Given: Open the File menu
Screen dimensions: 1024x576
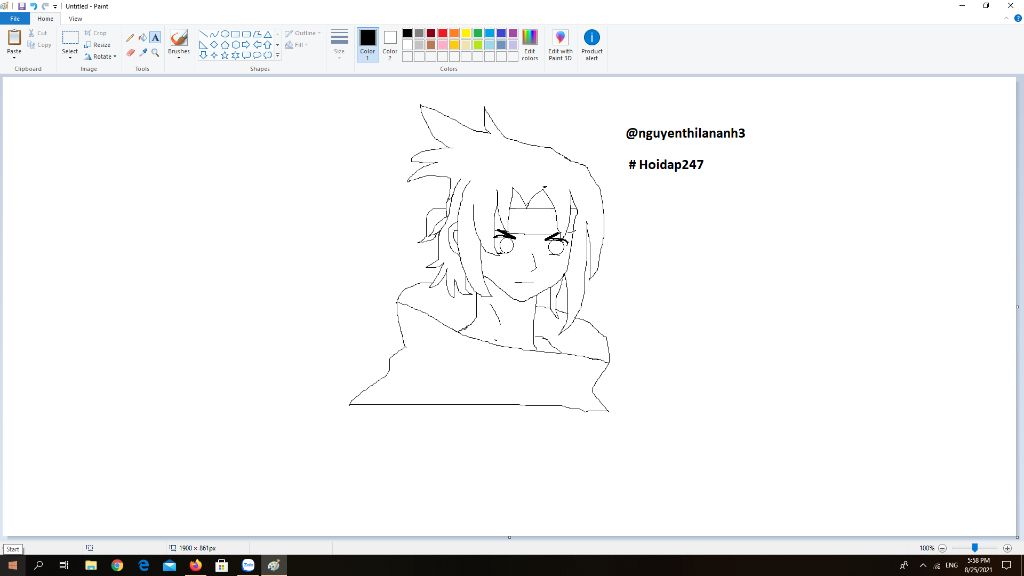Looking at the screenshot, I should [14, 19].
